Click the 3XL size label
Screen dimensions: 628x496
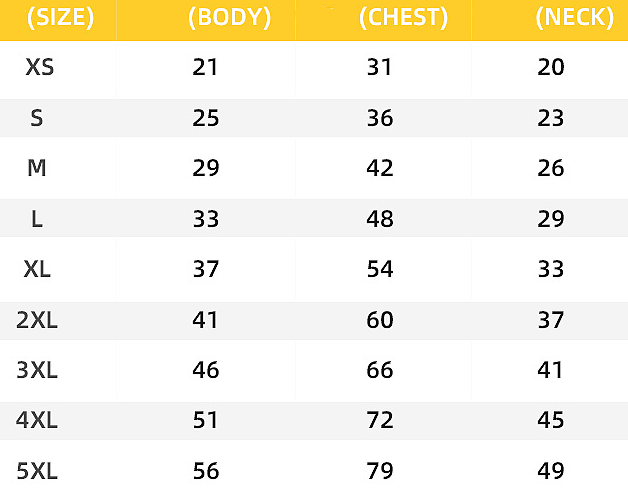[38, 371]
